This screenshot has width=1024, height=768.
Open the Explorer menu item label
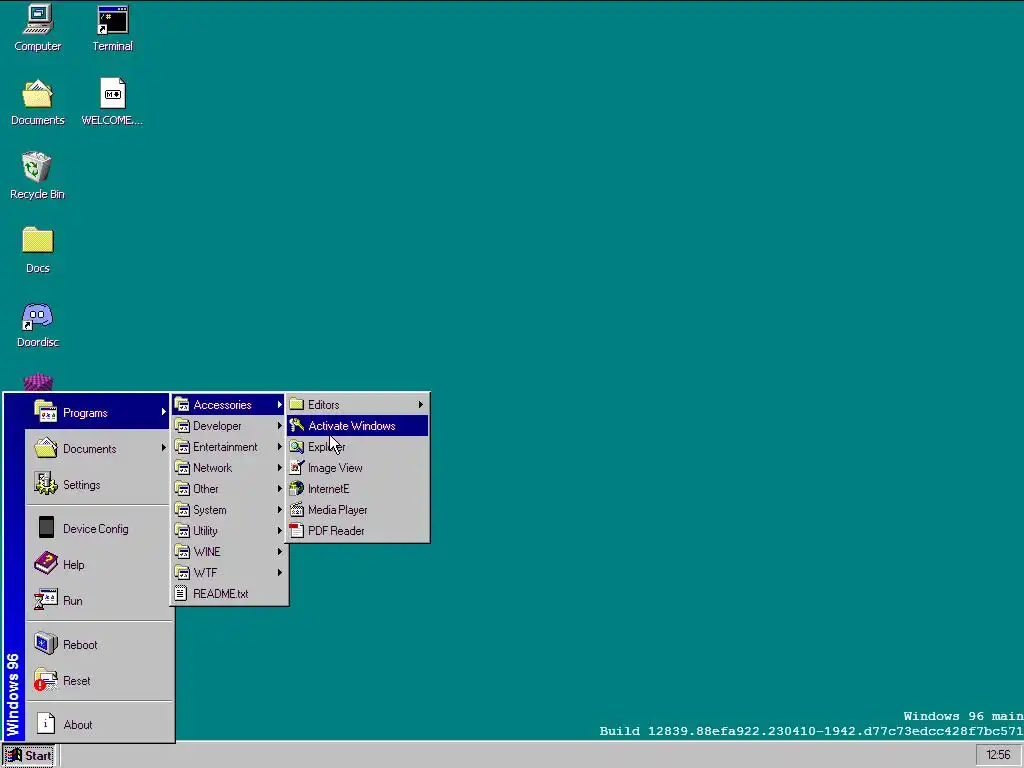coord(327,447)
